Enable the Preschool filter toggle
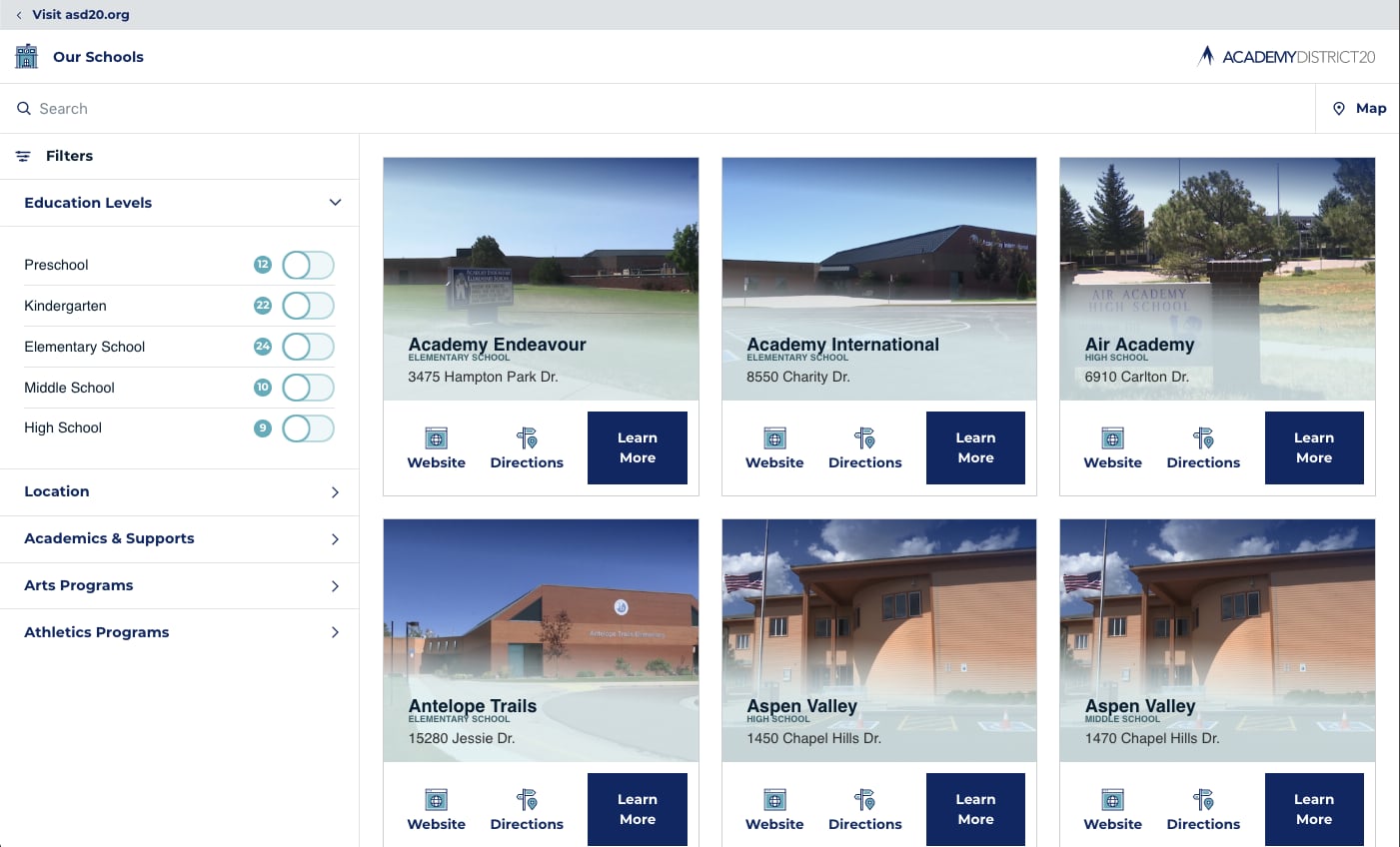 click(x=308, y=265)
